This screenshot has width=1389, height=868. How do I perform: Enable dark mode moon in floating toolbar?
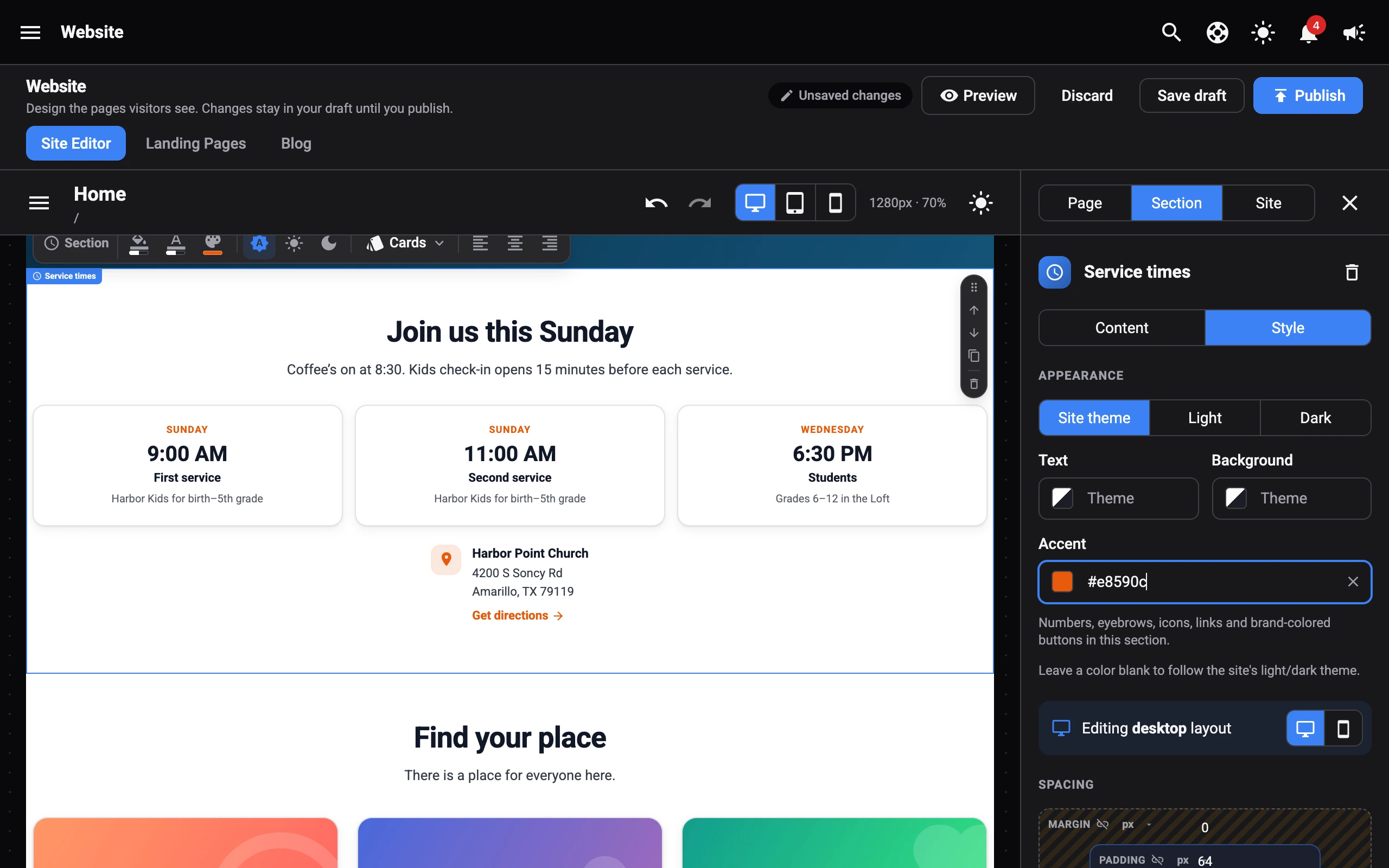coord(329,244)
